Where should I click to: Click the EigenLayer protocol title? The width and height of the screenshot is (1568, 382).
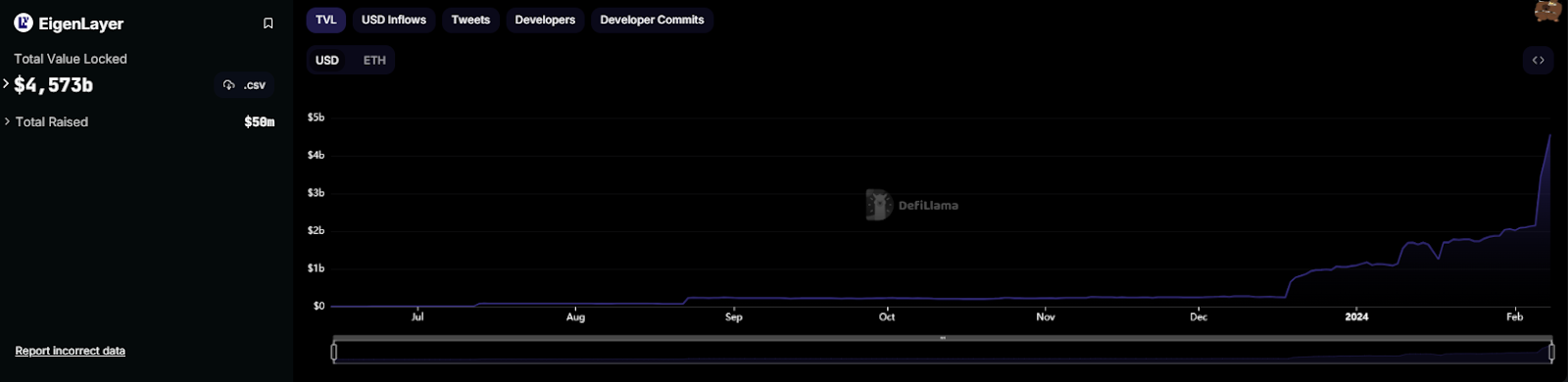81,24
